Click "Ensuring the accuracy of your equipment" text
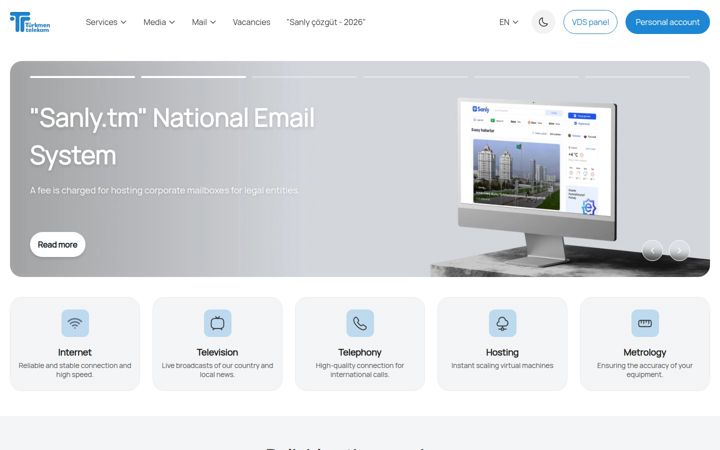 tap(645, 370)
